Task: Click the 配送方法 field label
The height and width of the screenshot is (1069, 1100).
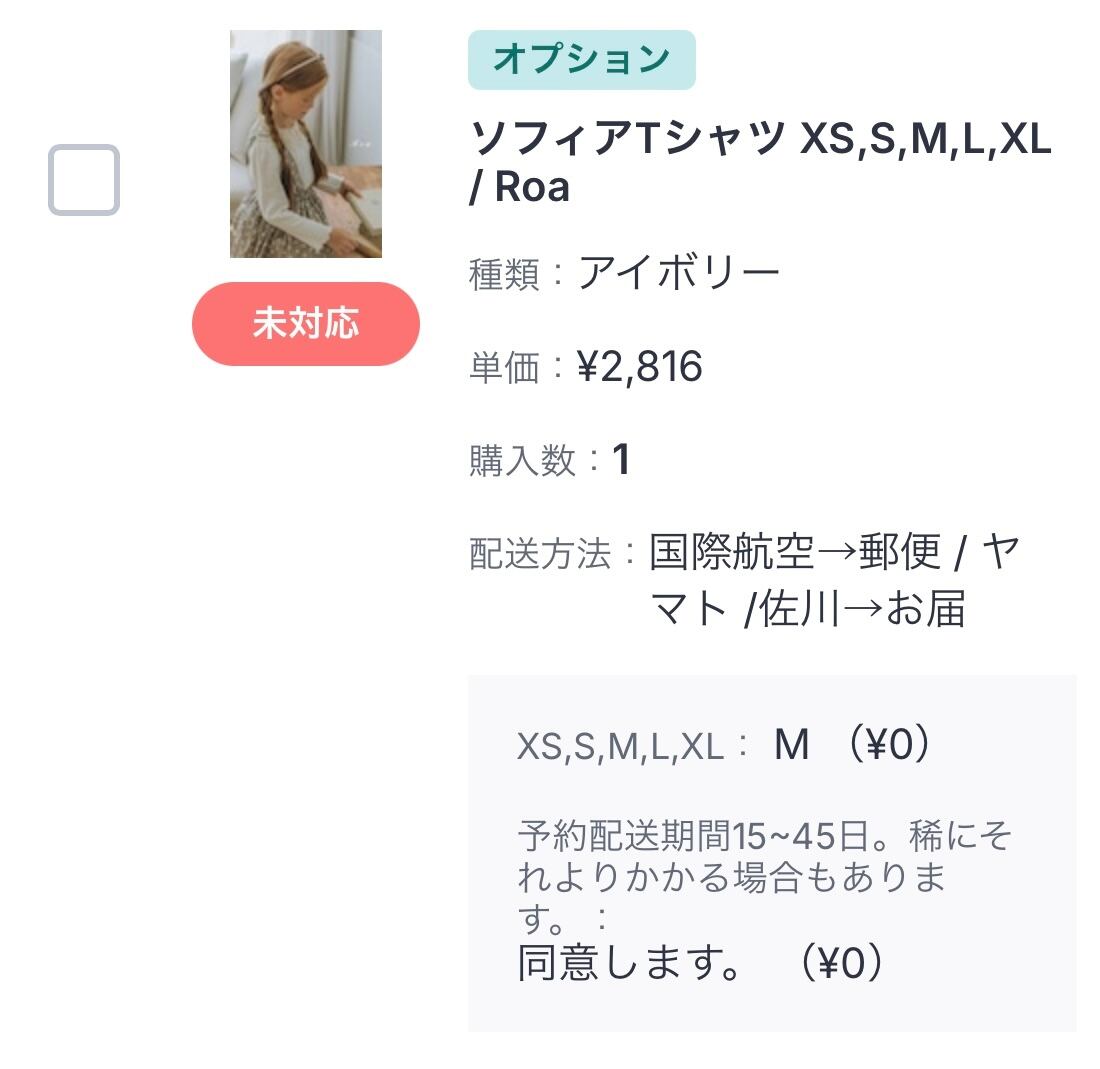Action: 540,554
